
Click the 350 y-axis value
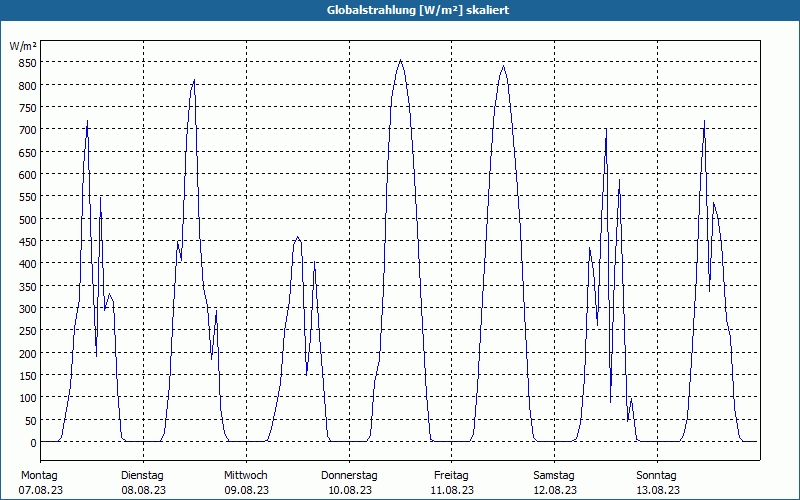point(27,286)
